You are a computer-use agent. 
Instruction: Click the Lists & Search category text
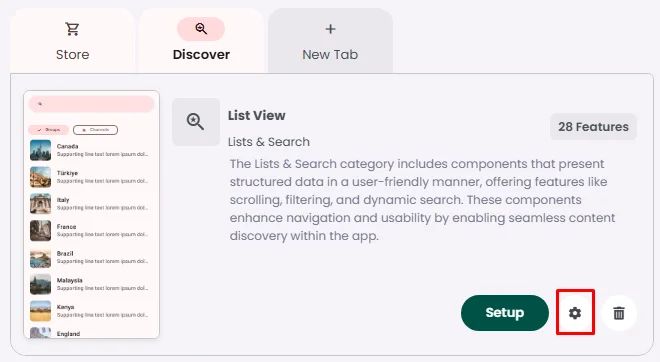269,142
